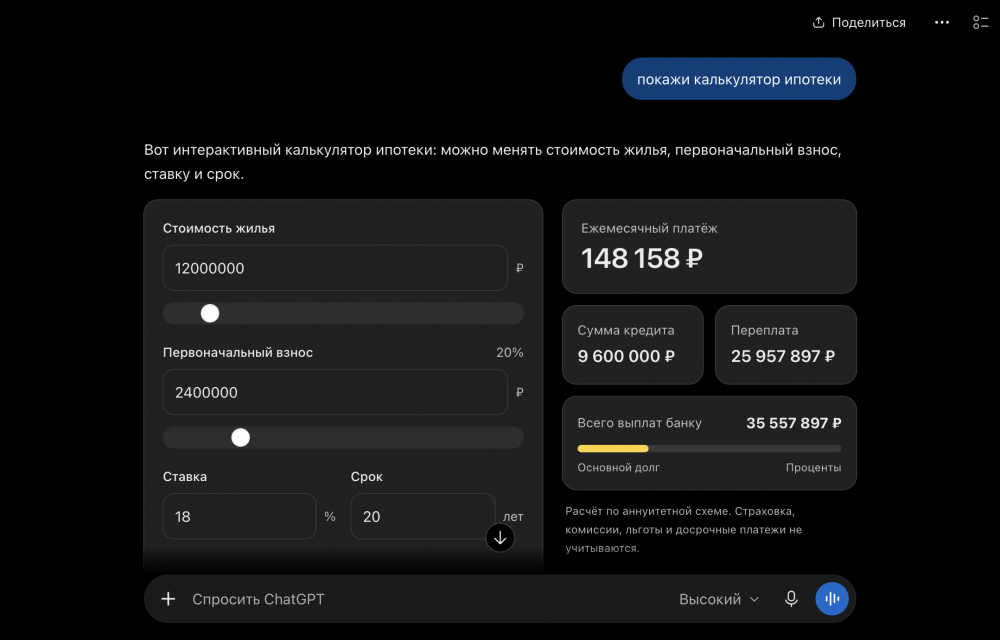Open the top-right list panel icon

tap(980, 22)
